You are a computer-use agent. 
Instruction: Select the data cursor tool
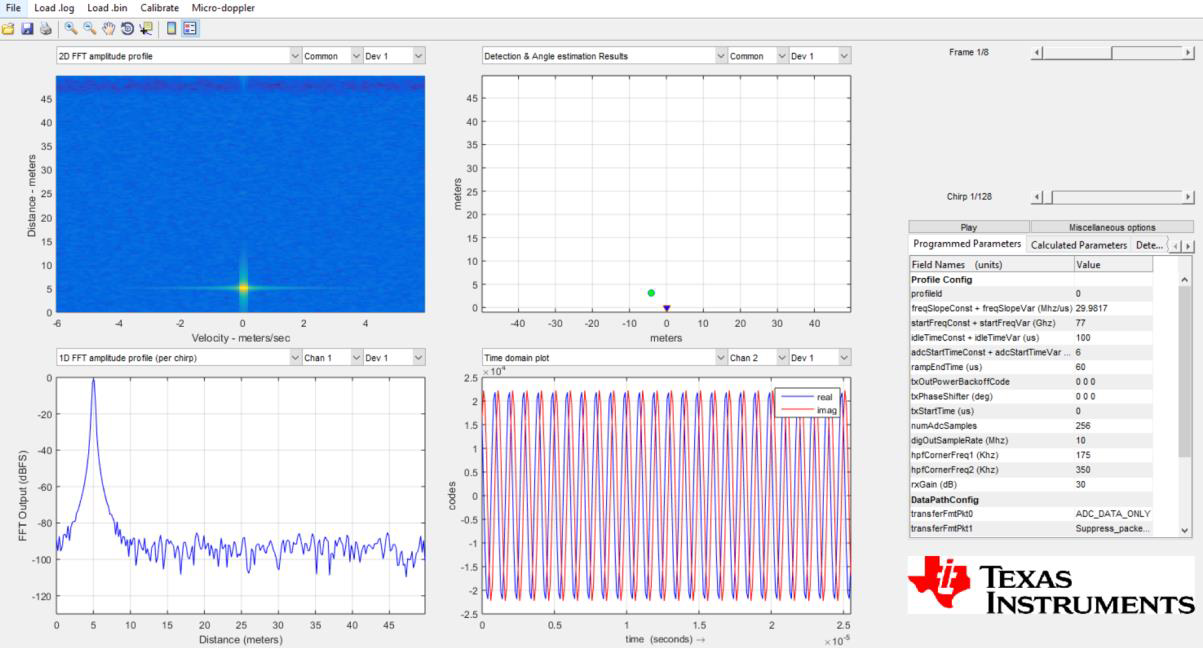(x=147, y=29)
